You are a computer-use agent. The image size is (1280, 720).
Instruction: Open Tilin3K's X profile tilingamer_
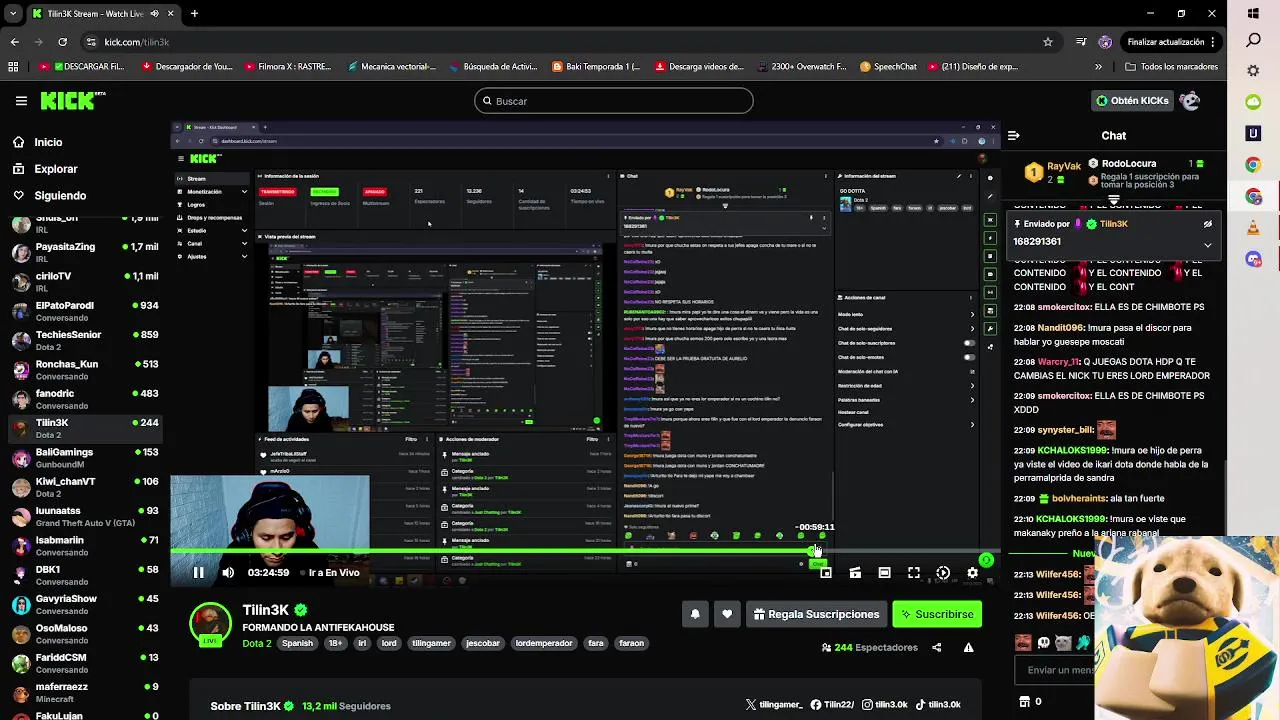click(774, 705)
